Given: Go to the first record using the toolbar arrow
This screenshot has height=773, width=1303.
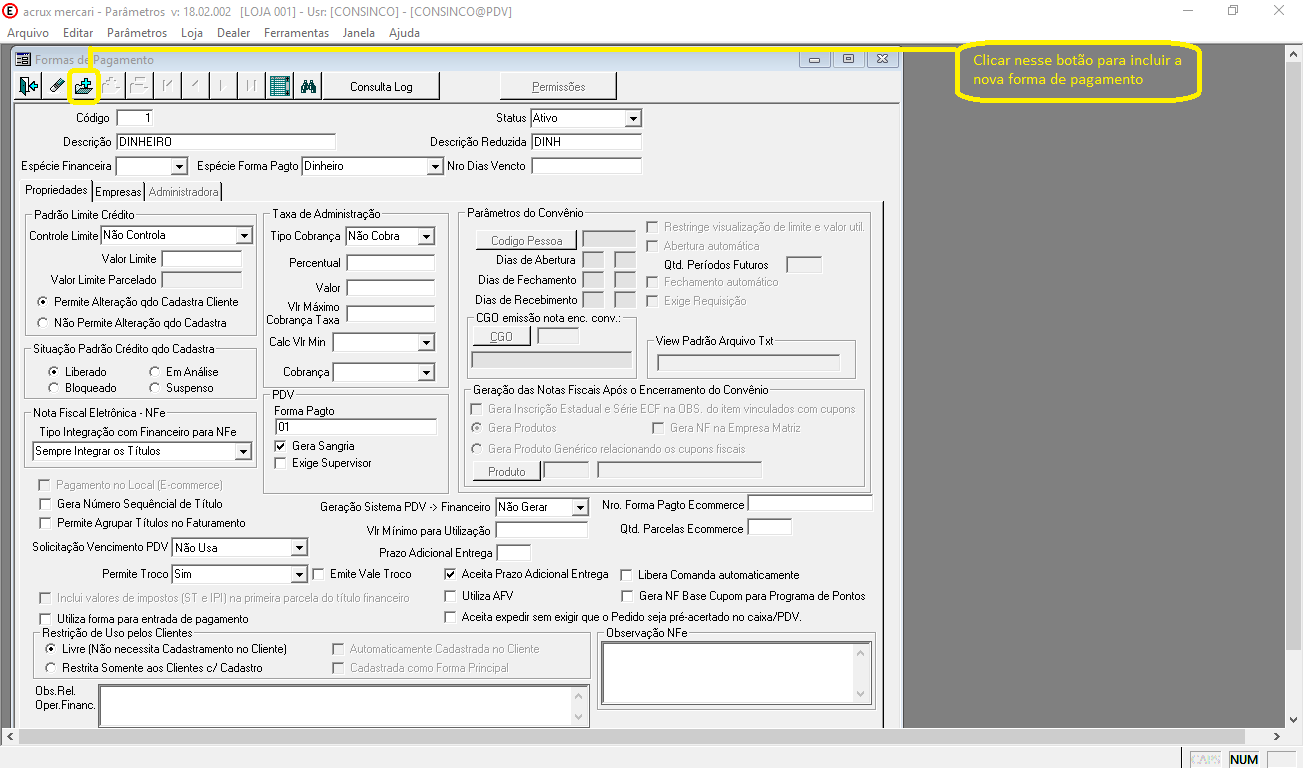Looking at the screenshot, I should click(x=168, y=87).
